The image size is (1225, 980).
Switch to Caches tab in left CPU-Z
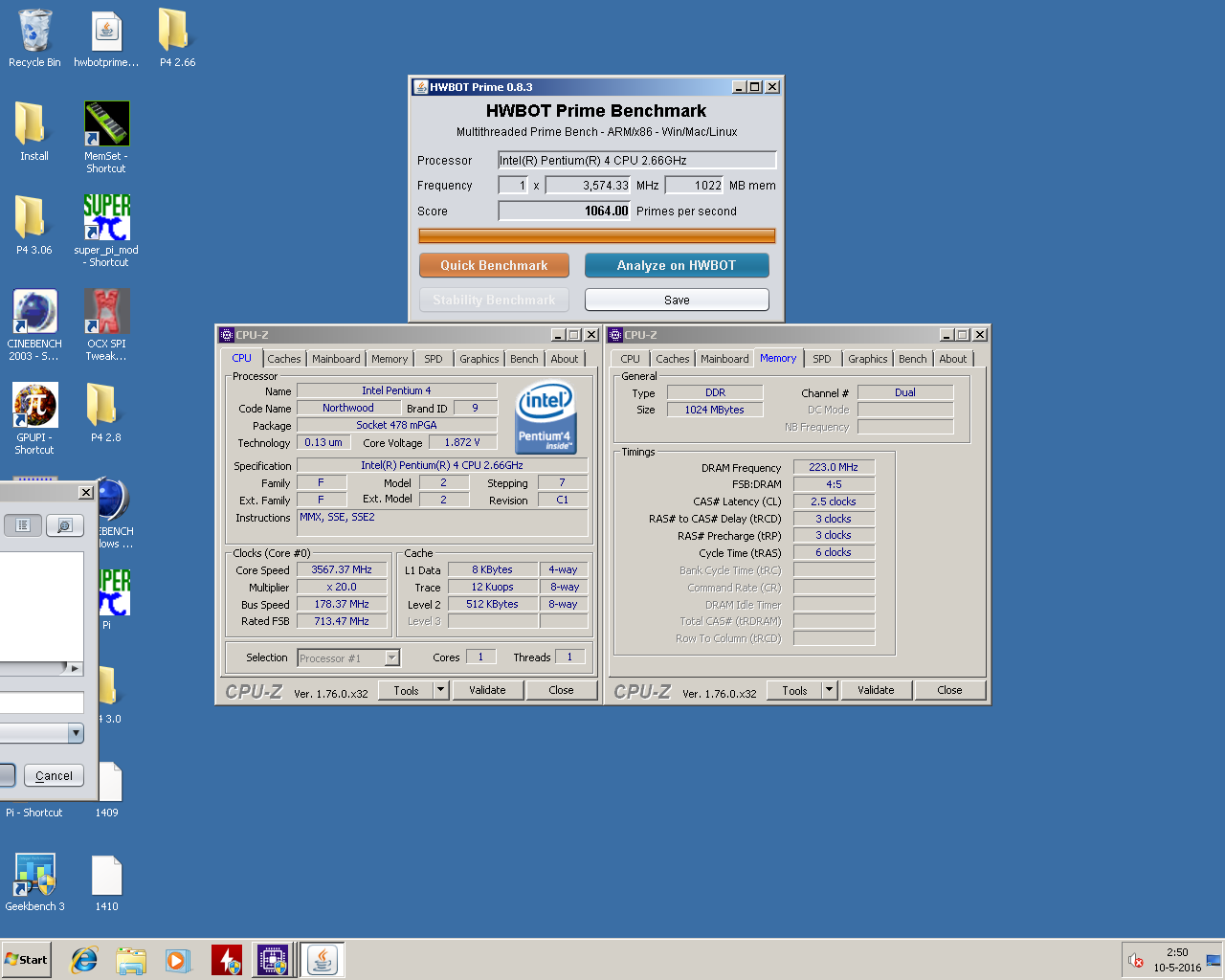tap(284, 359)
